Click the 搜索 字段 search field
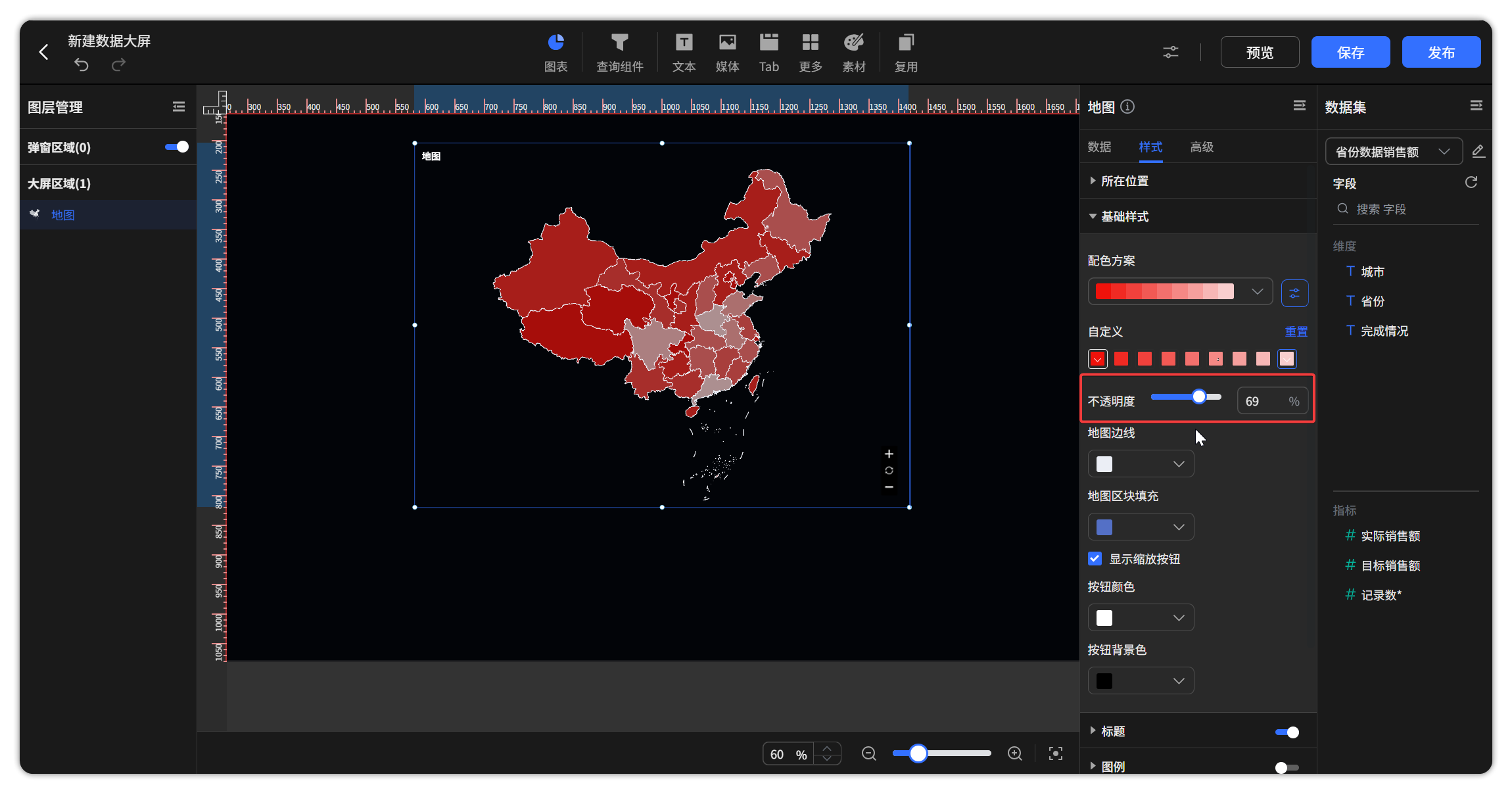1512x787 pixels. 1406,209
